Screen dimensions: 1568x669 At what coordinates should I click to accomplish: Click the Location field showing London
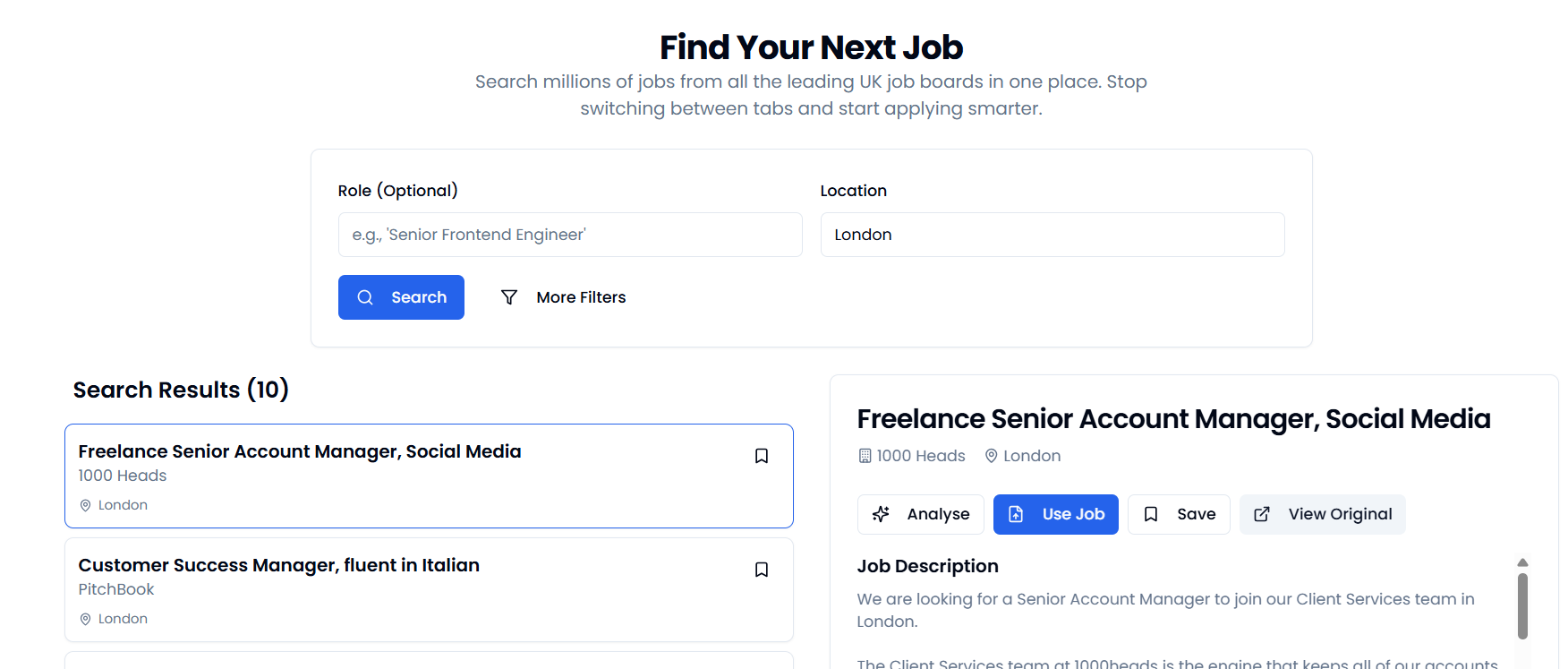click(1052, 234)
